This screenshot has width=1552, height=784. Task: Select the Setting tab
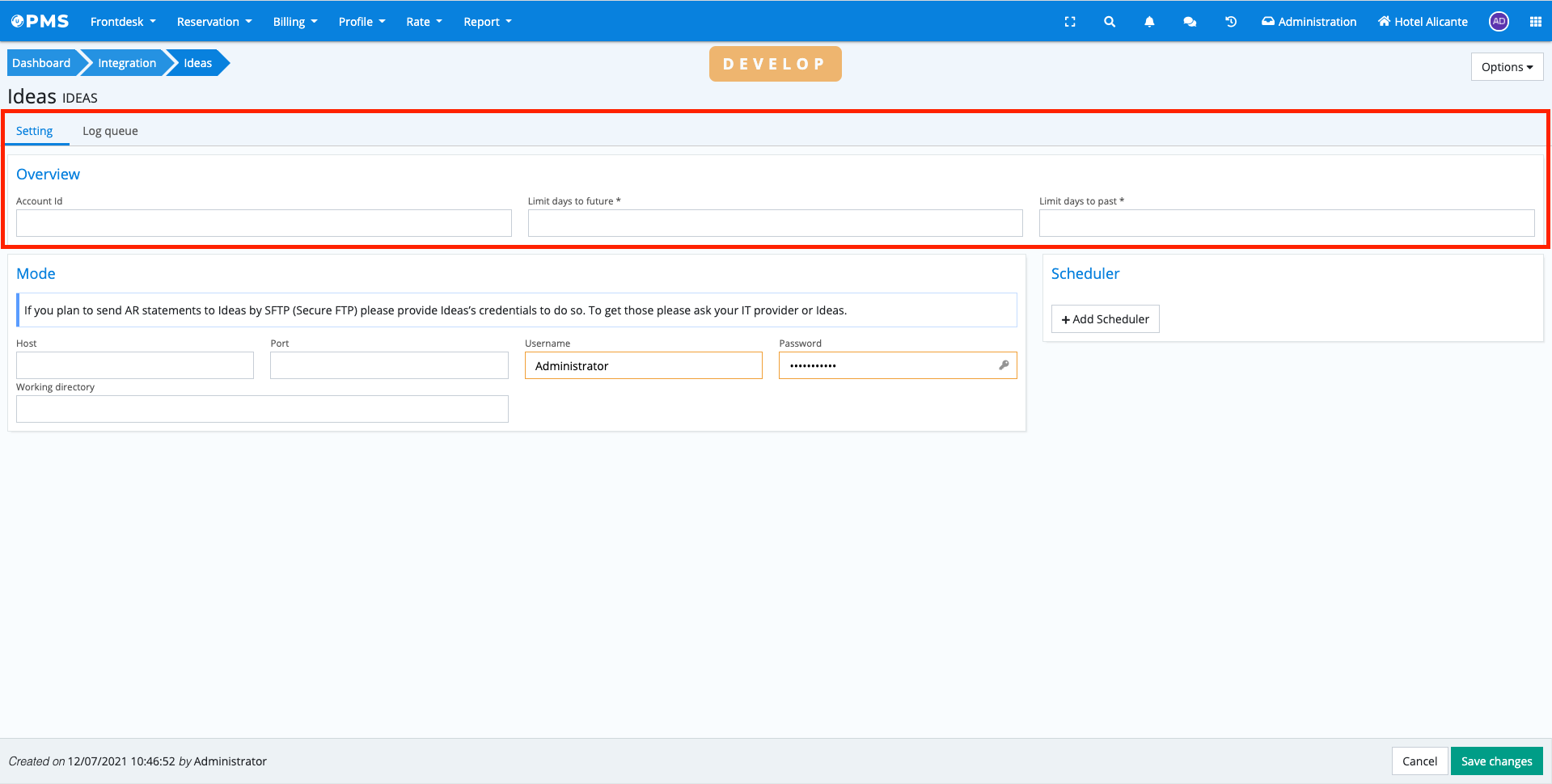(x=35, y=131)
